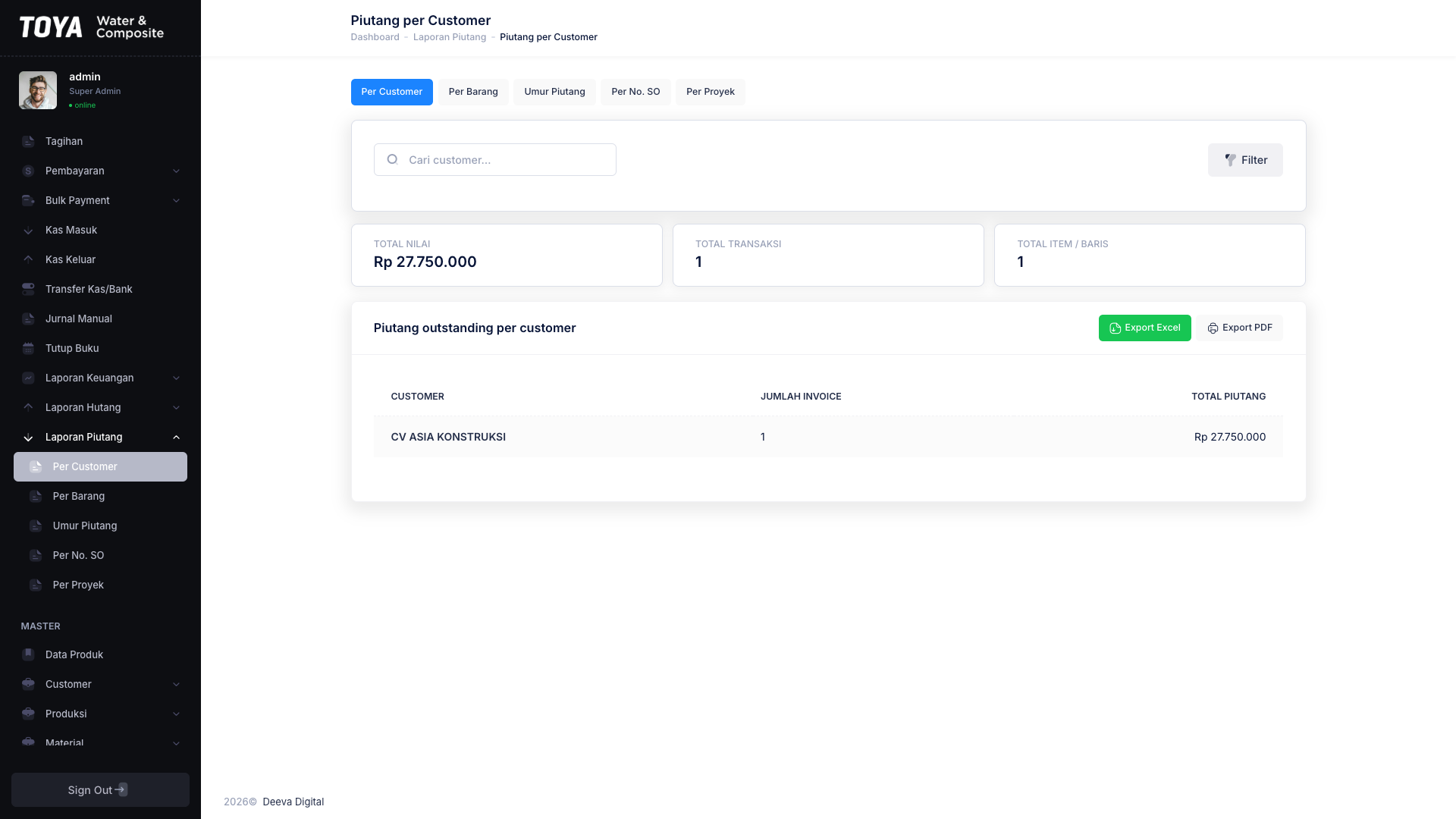Expand the Laporan Hutang chevron
Screen dimensions: 1456x819
coord(176,408)
